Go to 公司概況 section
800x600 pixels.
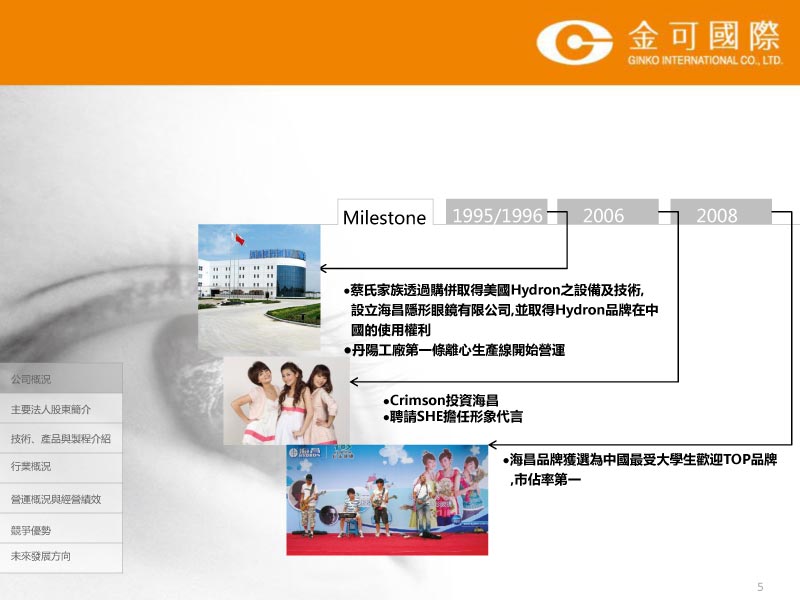[61, 378]
